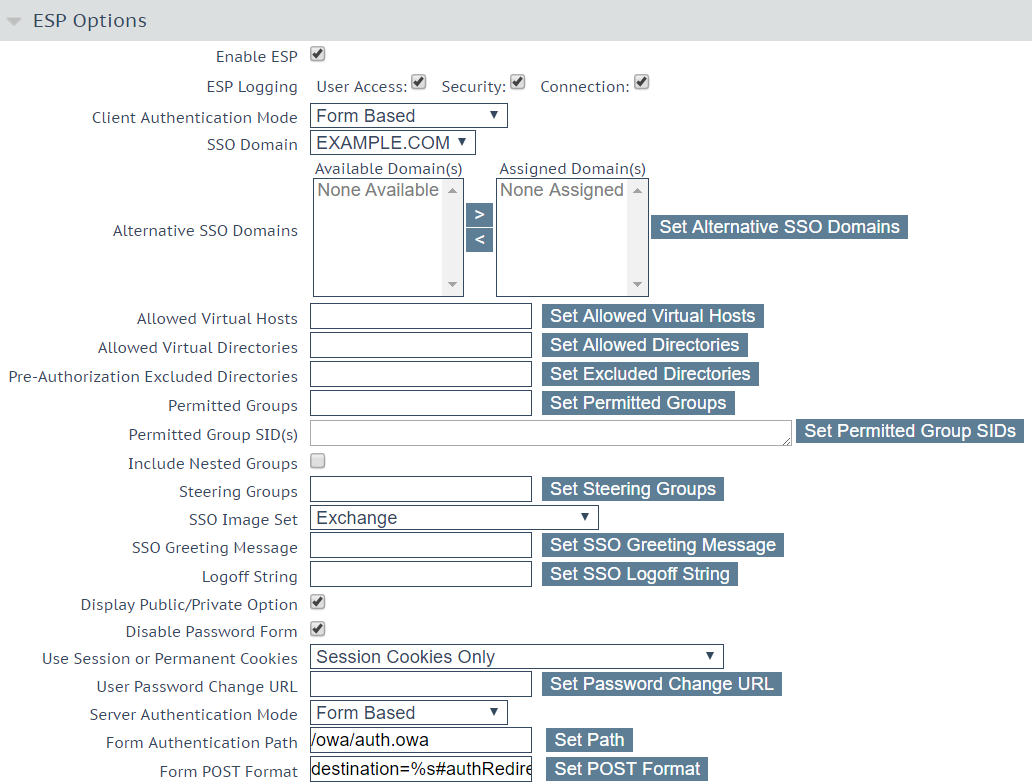Click the right arrow to assign a domain

(x=479, y=214)
